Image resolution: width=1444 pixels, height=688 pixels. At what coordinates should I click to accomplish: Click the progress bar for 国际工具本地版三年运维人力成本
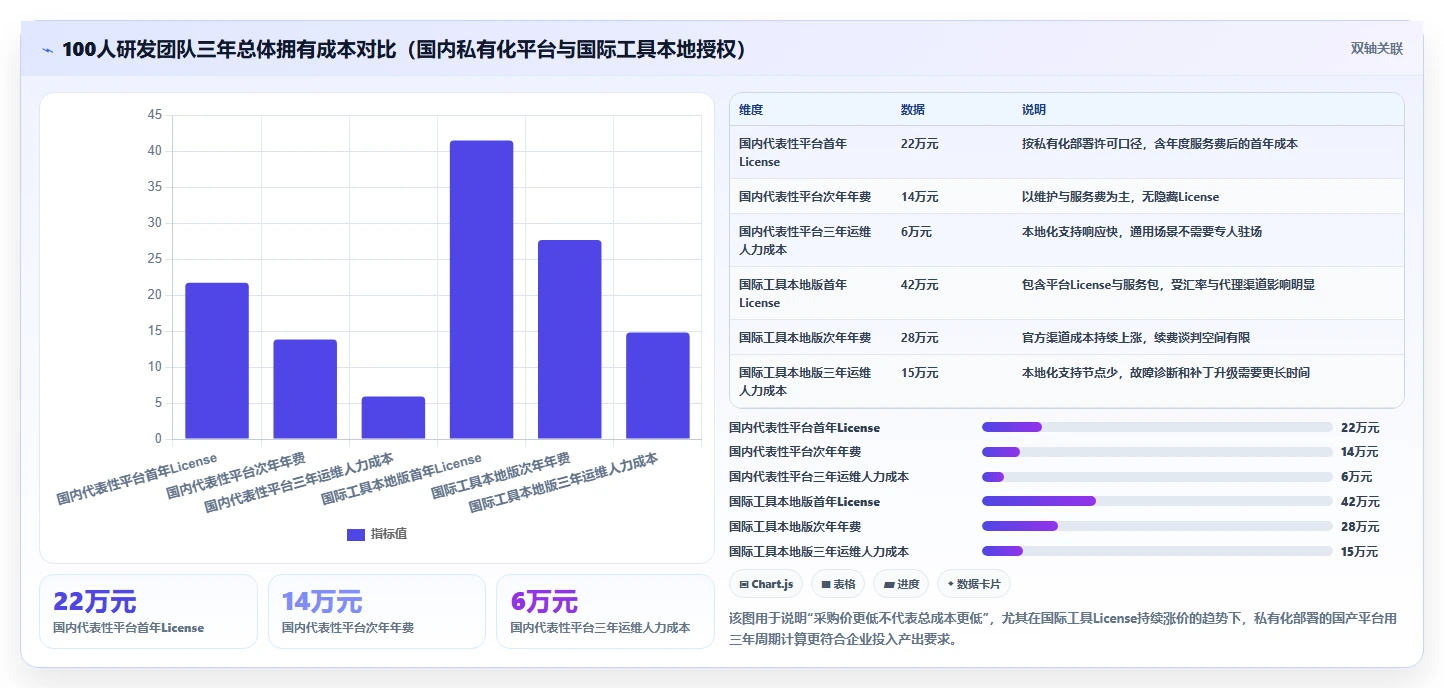point(1157,551)
